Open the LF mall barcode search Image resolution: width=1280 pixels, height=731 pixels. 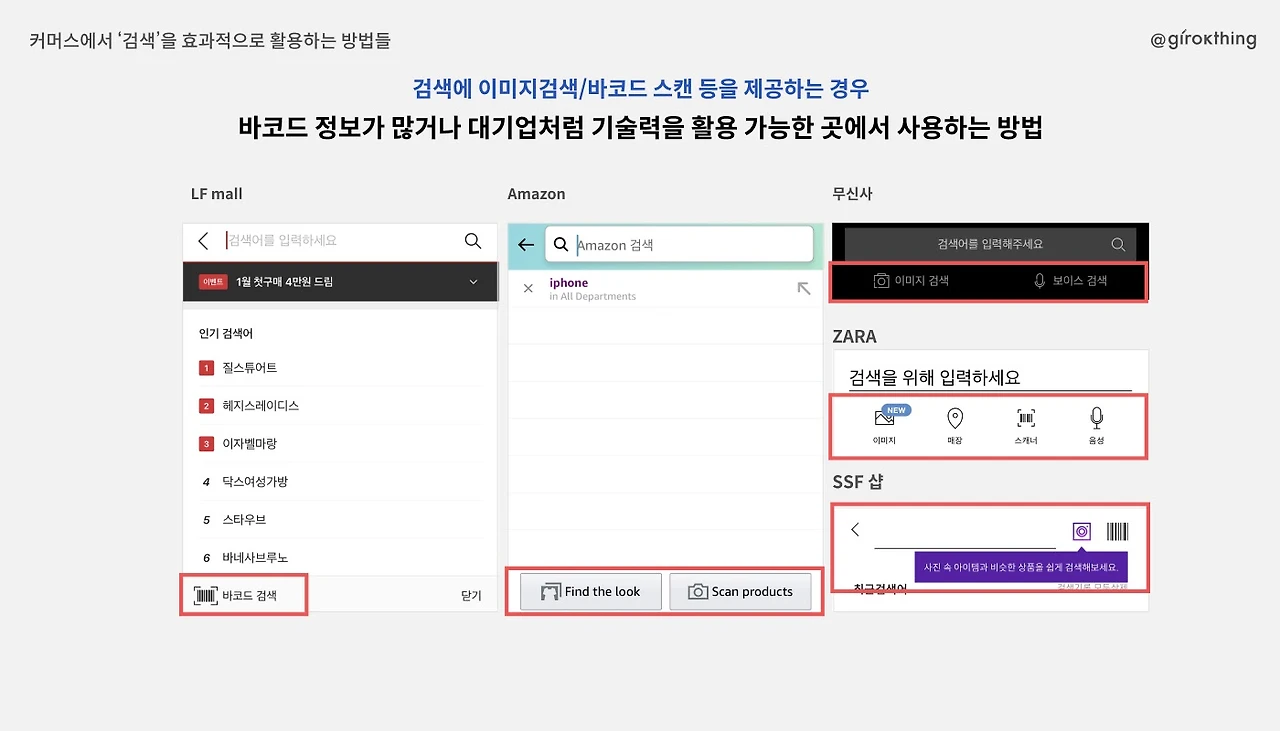click(x=236, y=595)
